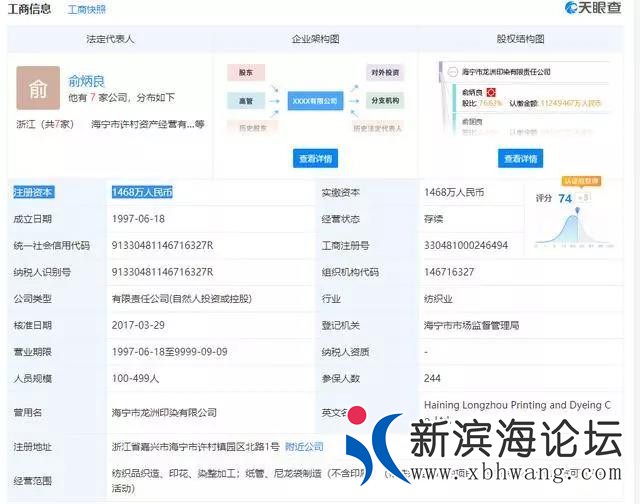Click 营业期限 value 1997-06-18至9999-09-09
The image size is (640, 504).
pos(170,352)
